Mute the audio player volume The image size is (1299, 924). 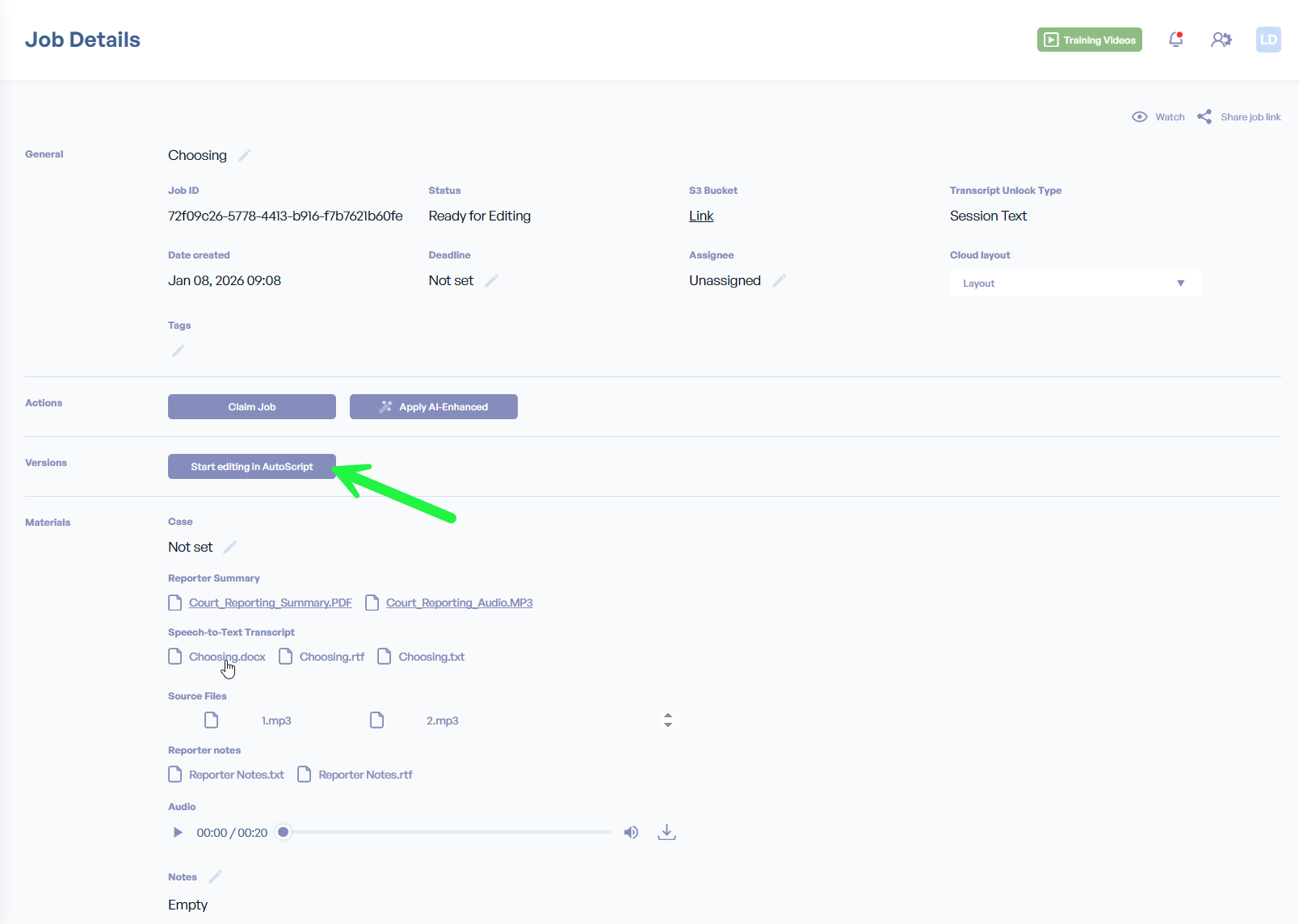(x=631, y=832)
